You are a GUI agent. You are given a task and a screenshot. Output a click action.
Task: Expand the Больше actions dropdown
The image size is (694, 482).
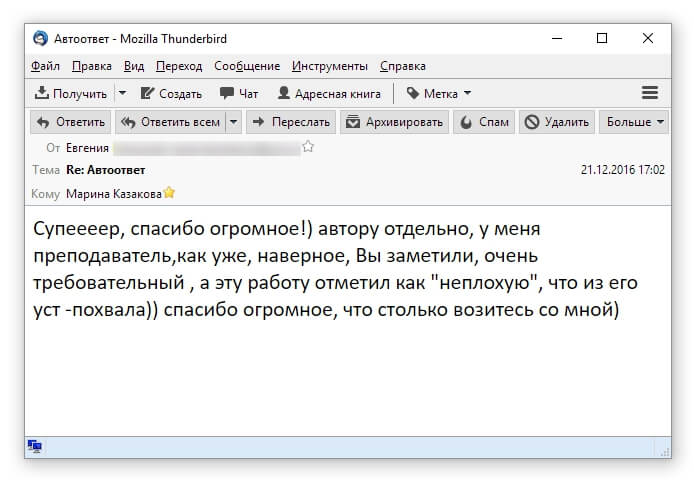[634, 122]
